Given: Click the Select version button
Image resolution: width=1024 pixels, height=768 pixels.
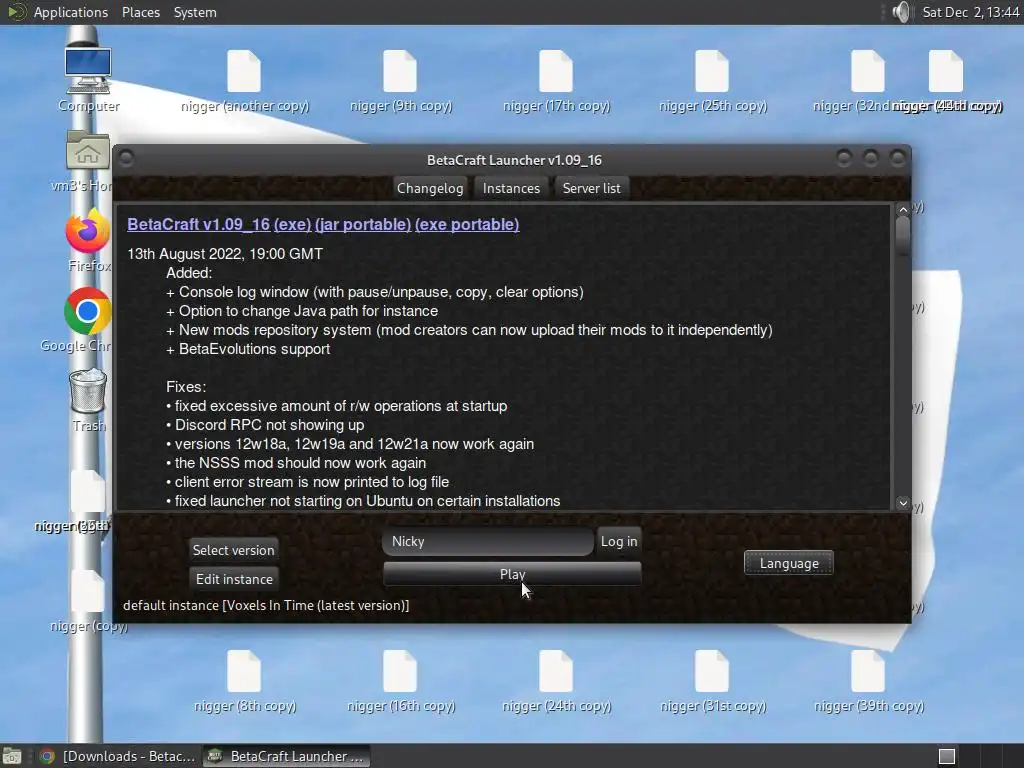Looking at the screenshot, I should click(234, 550).
